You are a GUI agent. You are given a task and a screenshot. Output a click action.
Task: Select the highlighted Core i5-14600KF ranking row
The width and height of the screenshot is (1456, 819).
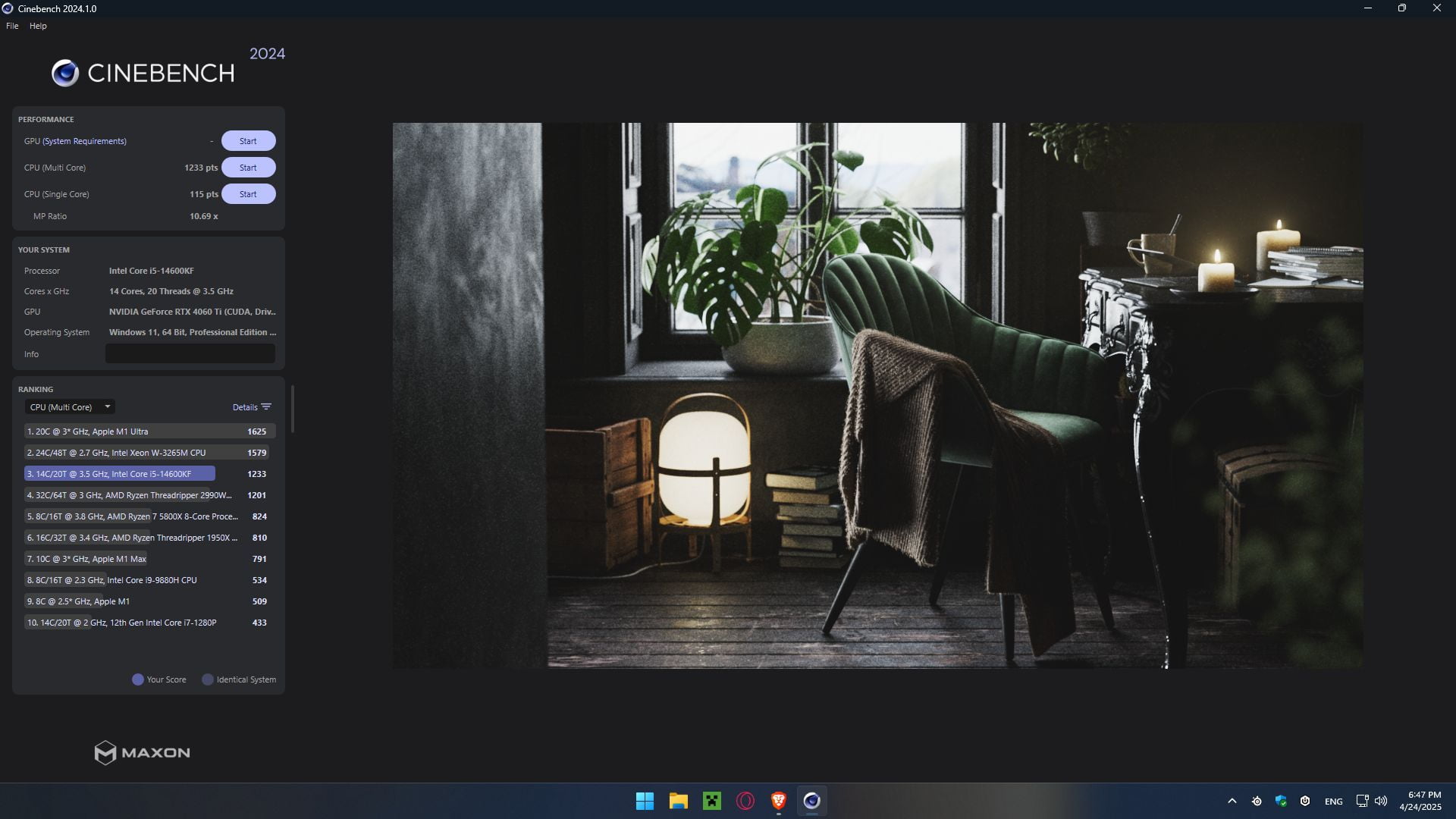(149, 474)
